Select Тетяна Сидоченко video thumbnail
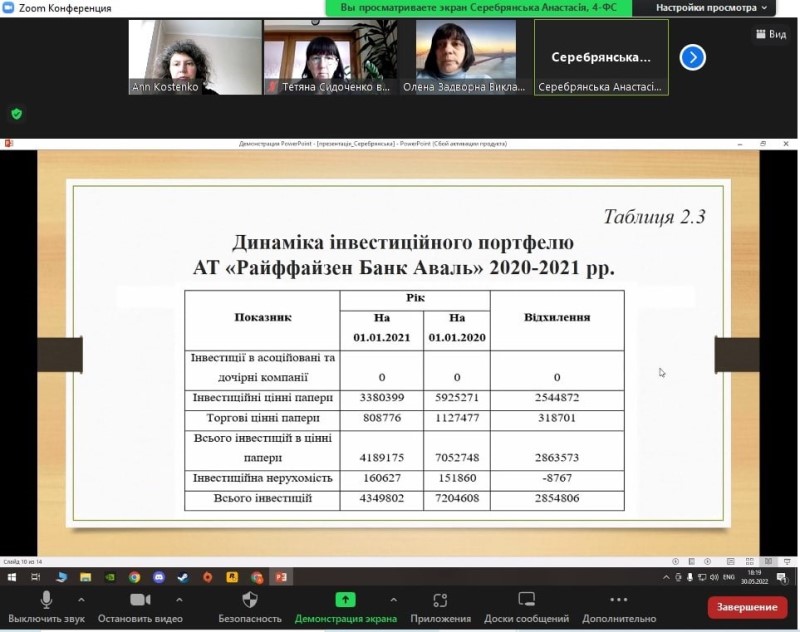This screenshot has height=632, width=800. tap(331, 57)
